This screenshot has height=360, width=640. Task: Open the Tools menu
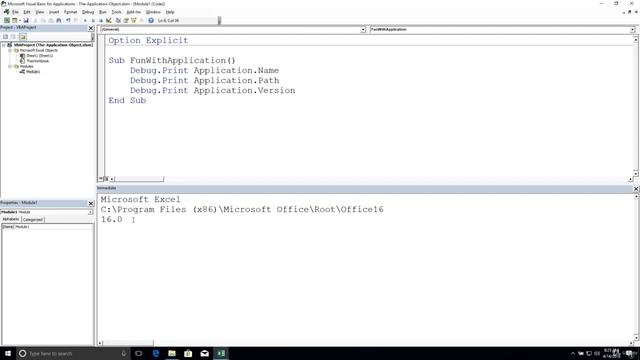click(116, 12)
